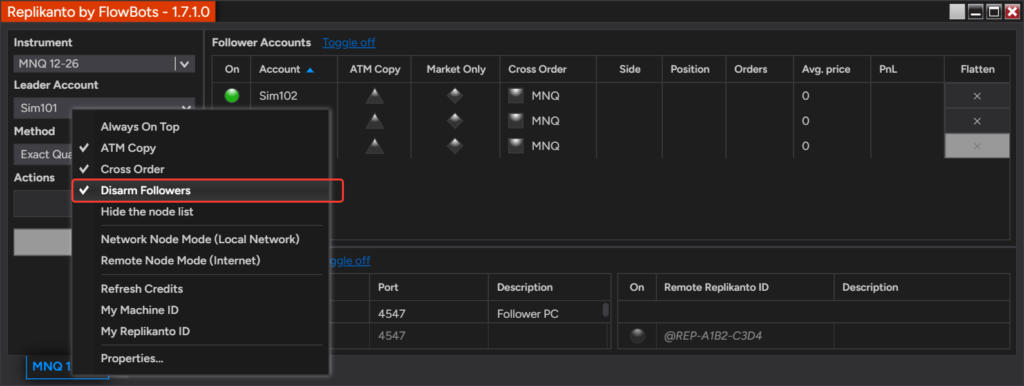
Task: Switch to the MNQ tab at bottom
Action: [52, 366]
